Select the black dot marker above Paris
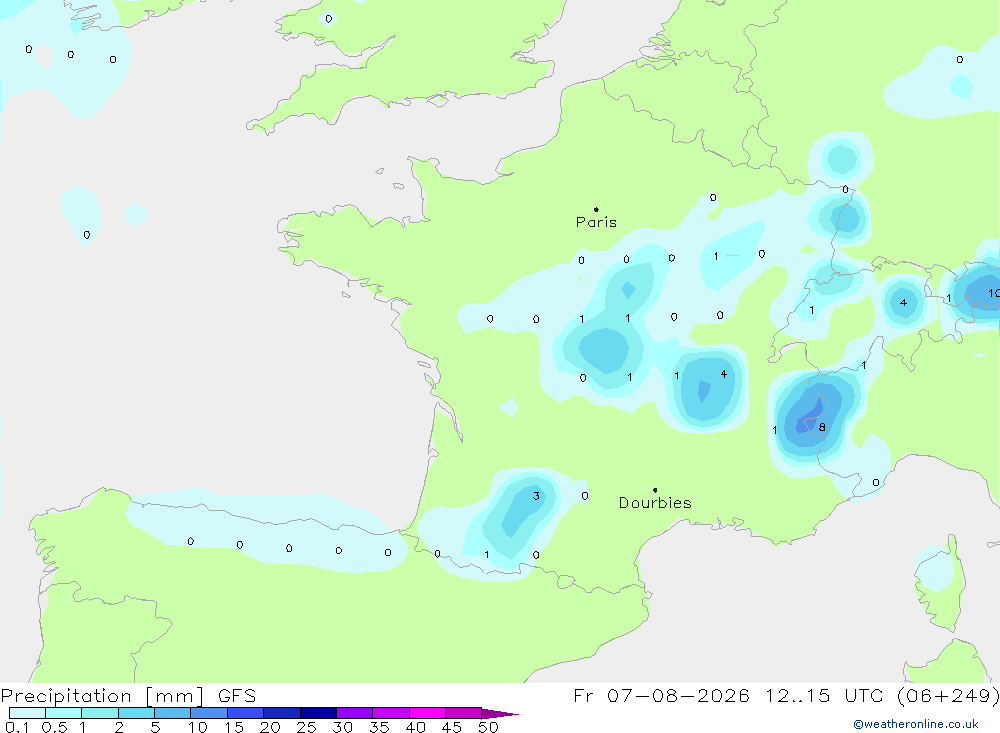Screen dimensions: 1000x733 [596, 209]
